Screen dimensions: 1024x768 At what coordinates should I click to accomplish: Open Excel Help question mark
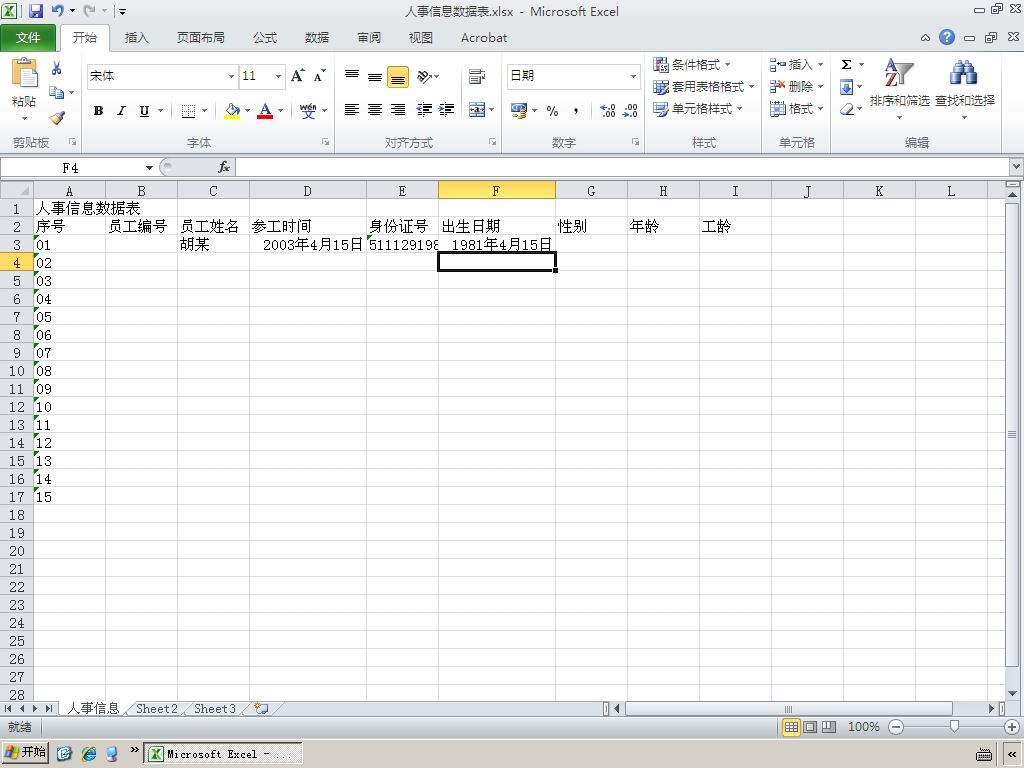tap(947, 37)
